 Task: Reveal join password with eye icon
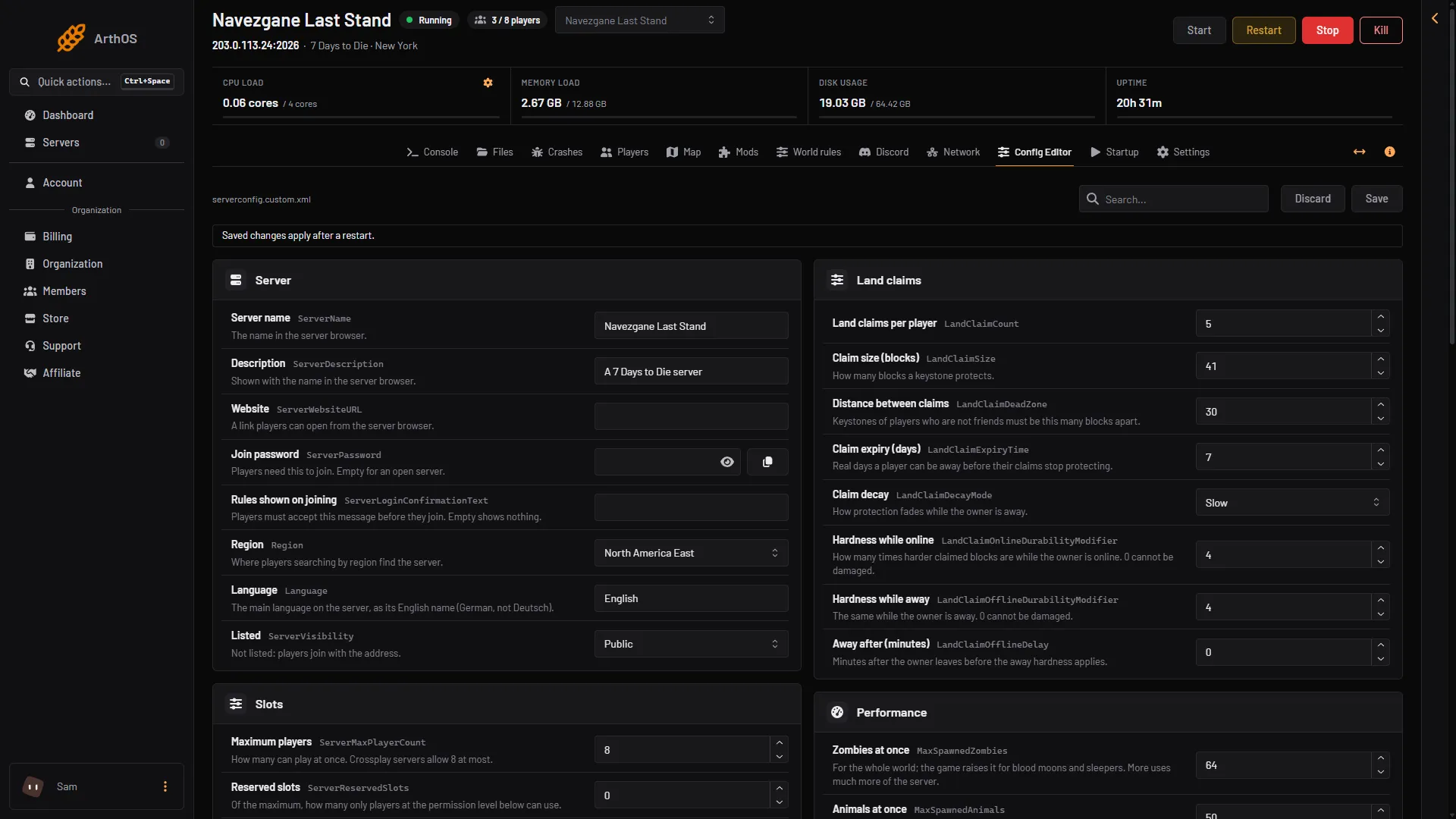pos(726,462)
